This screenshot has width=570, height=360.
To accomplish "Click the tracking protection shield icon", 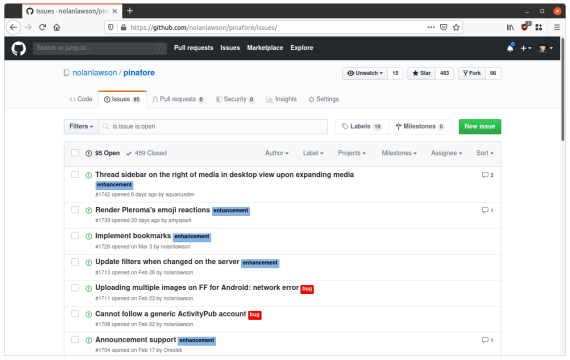I will [x=111, y=27].
